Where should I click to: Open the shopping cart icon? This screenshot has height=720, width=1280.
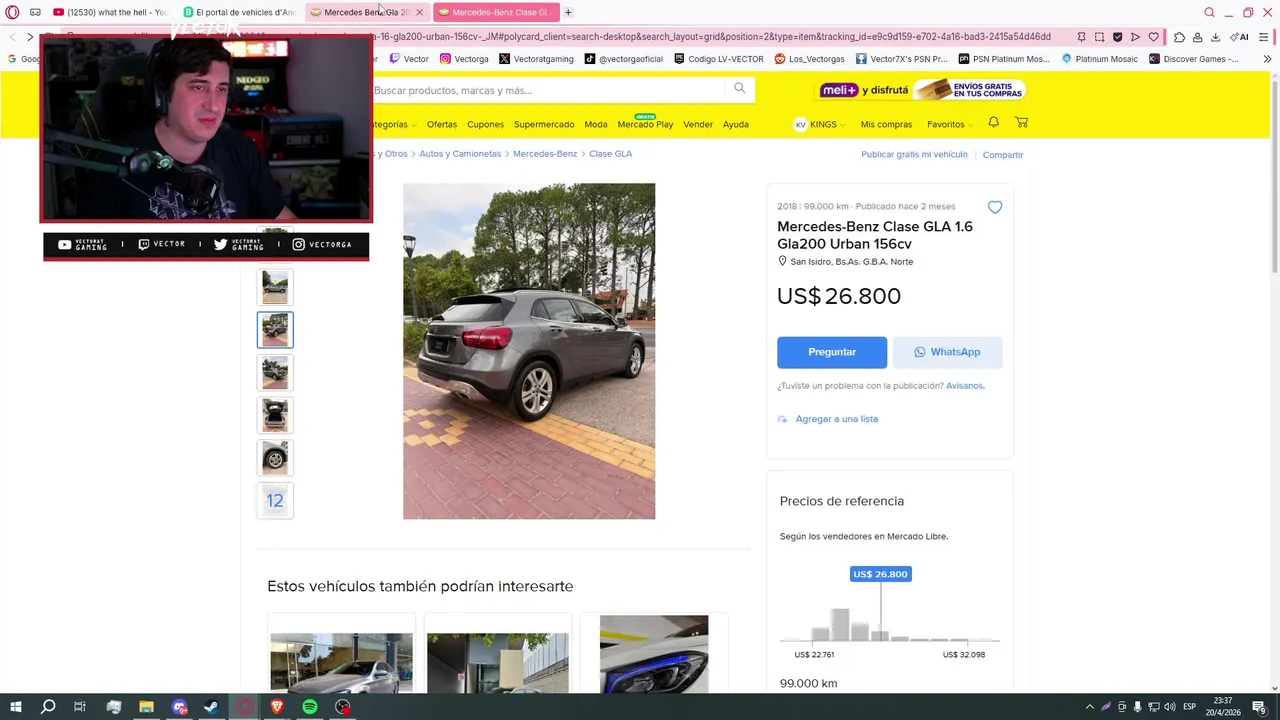coord(1021,122)
